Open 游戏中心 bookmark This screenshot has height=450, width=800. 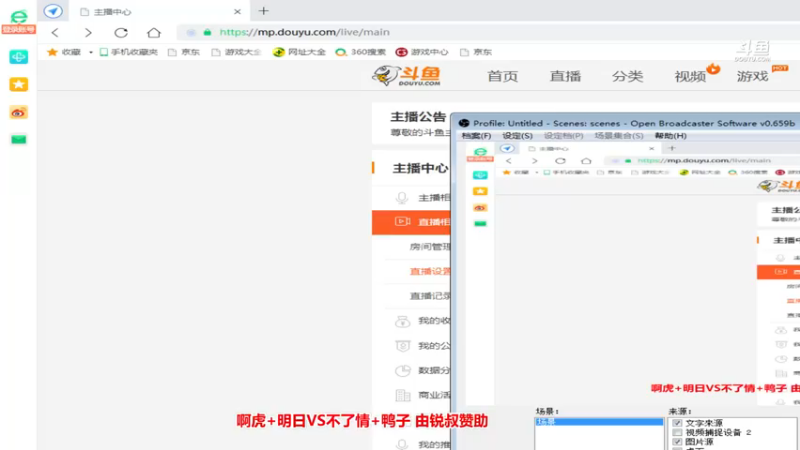[422, 52]
